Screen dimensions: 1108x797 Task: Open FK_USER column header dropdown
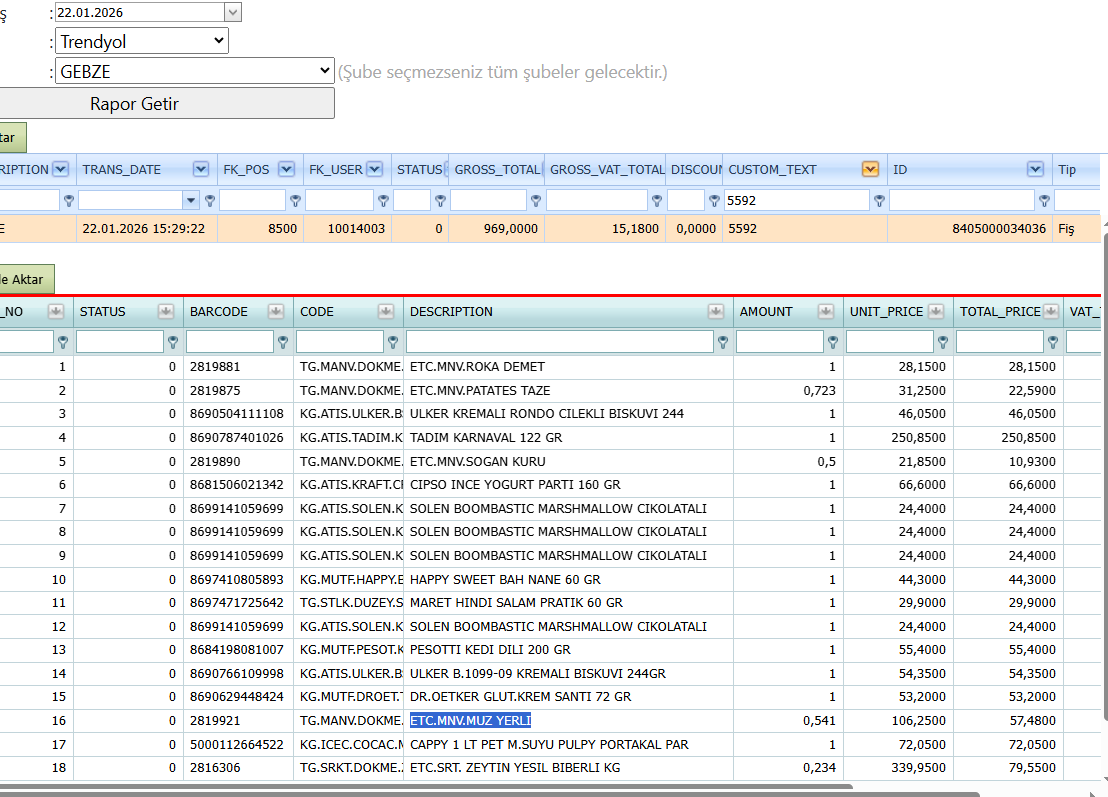(375, 169)
